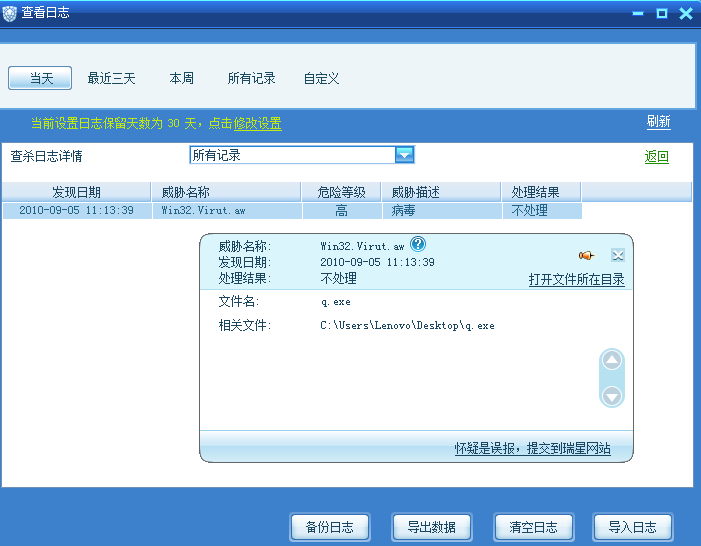Close the threat detail popup
701x546 pixels.
click(618, 255)
